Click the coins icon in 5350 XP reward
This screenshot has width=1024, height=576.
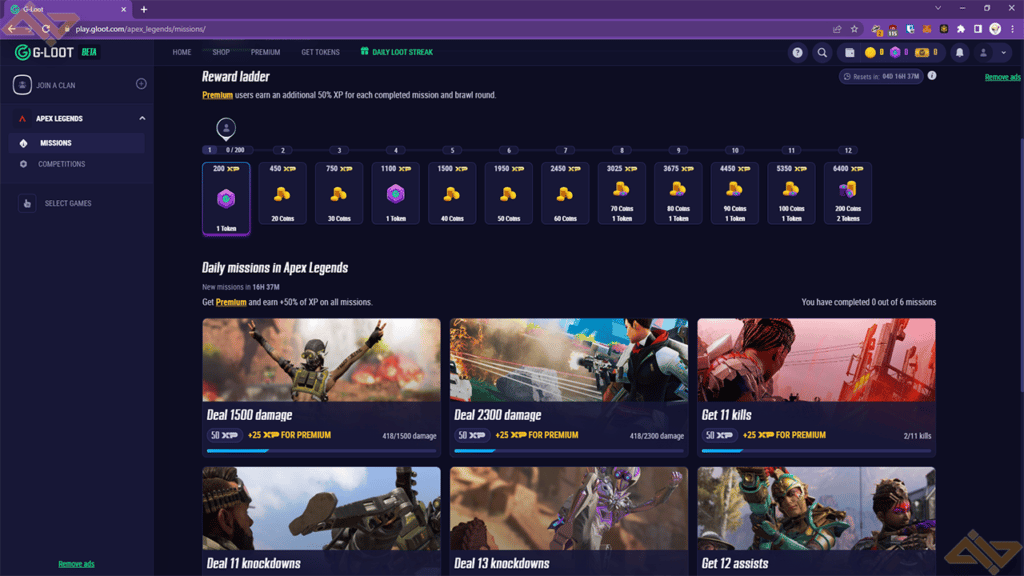coord(791,189)
